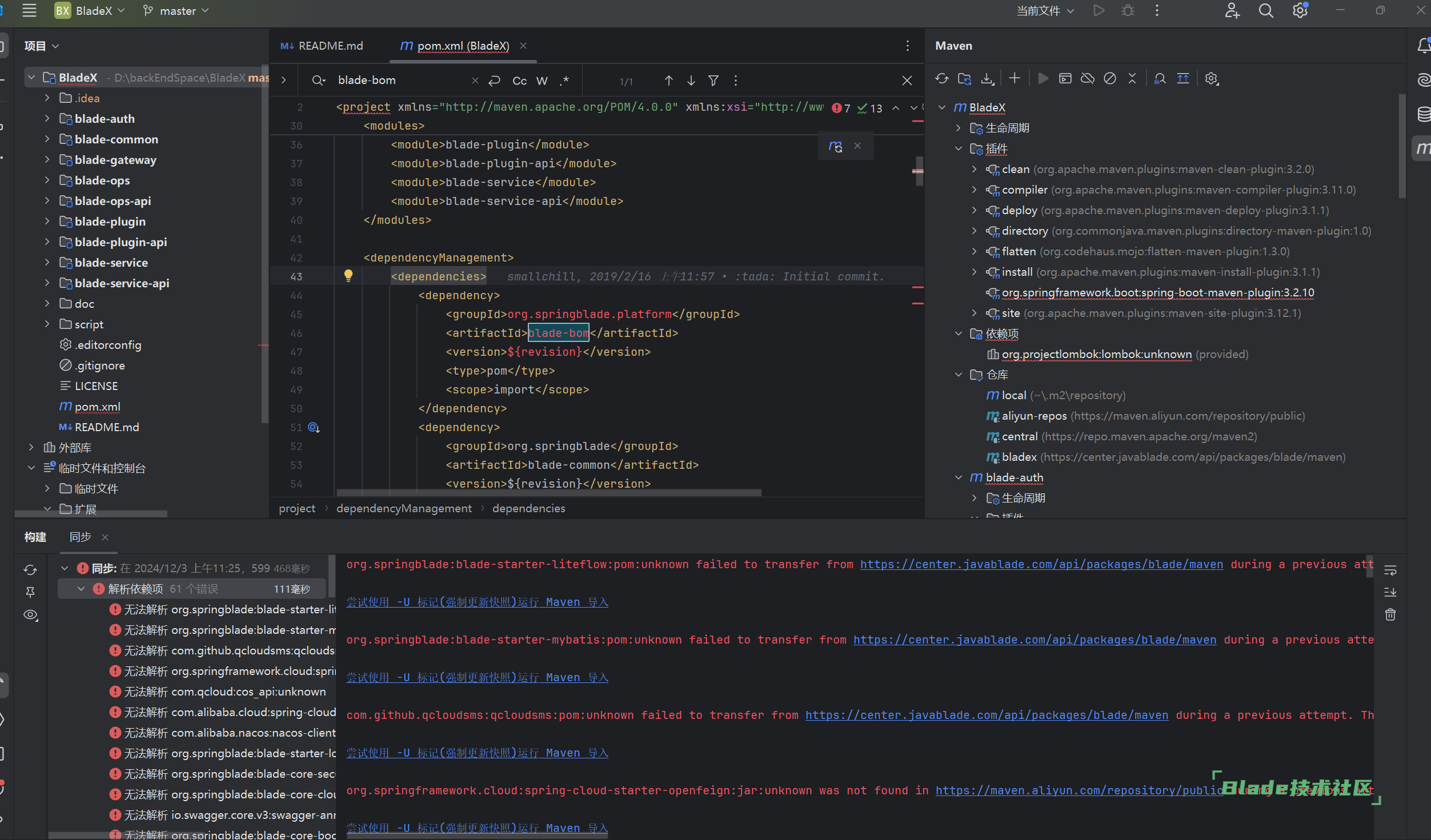This screenshot has height=840, width=1431.
Task: Expand the blade-auth folder
Action: tap(47, 119)
